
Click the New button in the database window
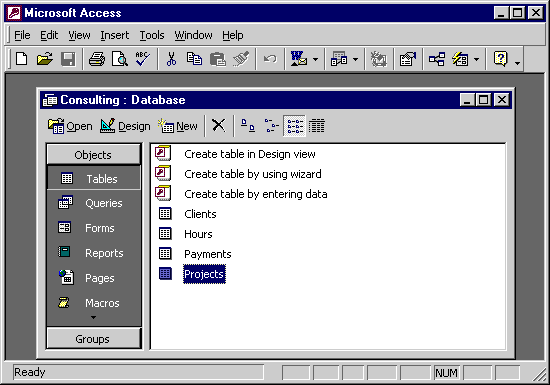pos(177,126)
